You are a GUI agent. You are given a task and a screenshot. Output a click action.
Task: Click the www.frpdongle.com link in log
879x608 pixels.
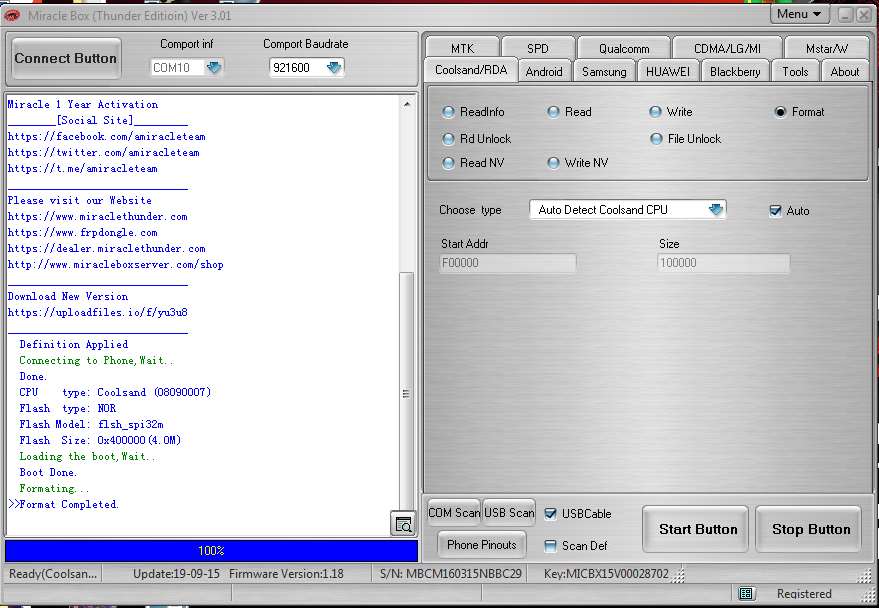[x=82, y=233]
